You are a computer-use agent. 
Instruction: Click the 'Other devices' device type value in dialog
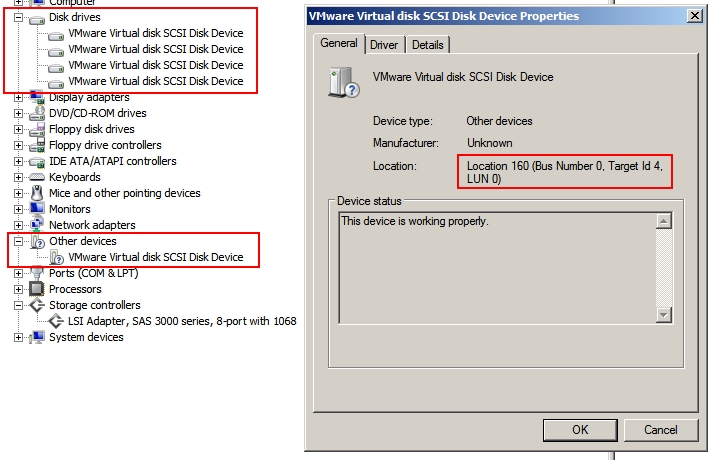coord(499,121)
